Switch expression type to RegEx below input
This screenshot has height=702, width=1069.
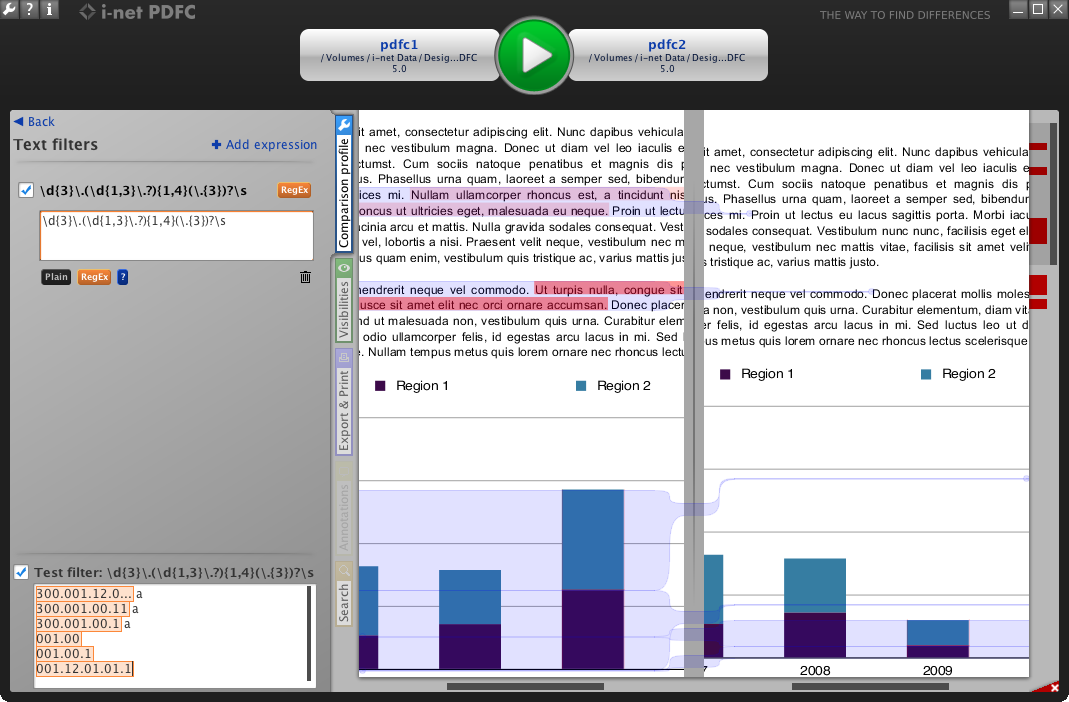pyautogui.click(x=94, y=277)
